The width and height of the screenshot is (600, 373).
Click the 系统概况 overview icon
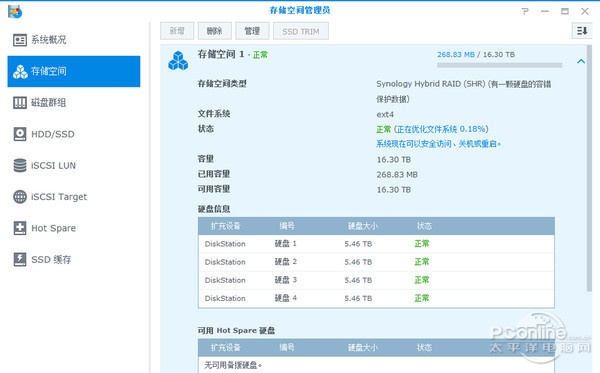point(20,40)
